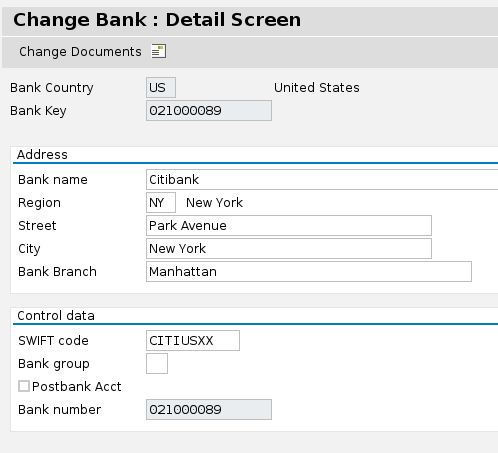Select the top Bank Key field
The width and height of the screenshot is (498, 453).
(x=209, y=111)
